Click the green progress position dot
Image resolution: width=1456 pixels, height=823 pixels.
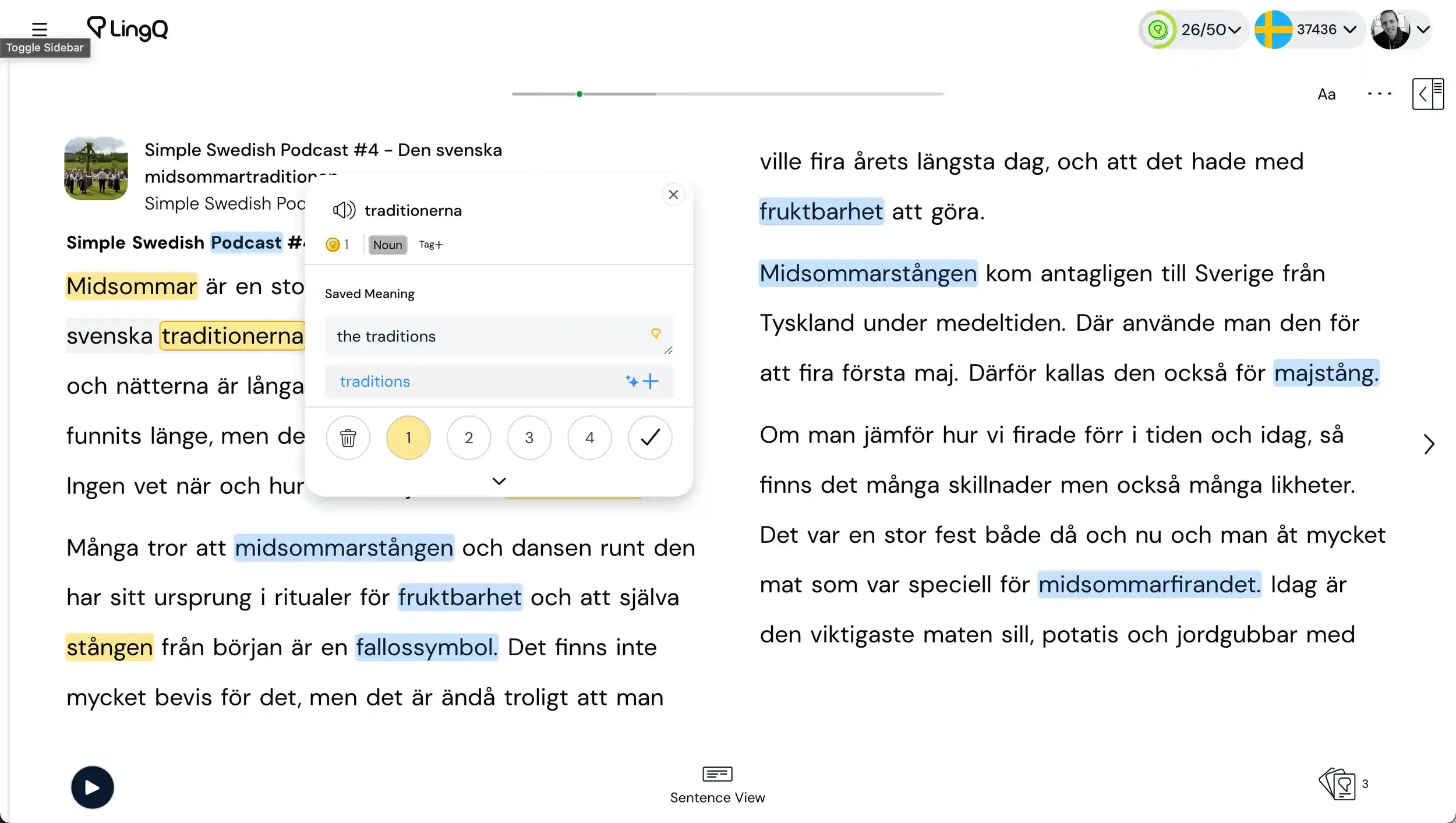[x=579, y=94]
